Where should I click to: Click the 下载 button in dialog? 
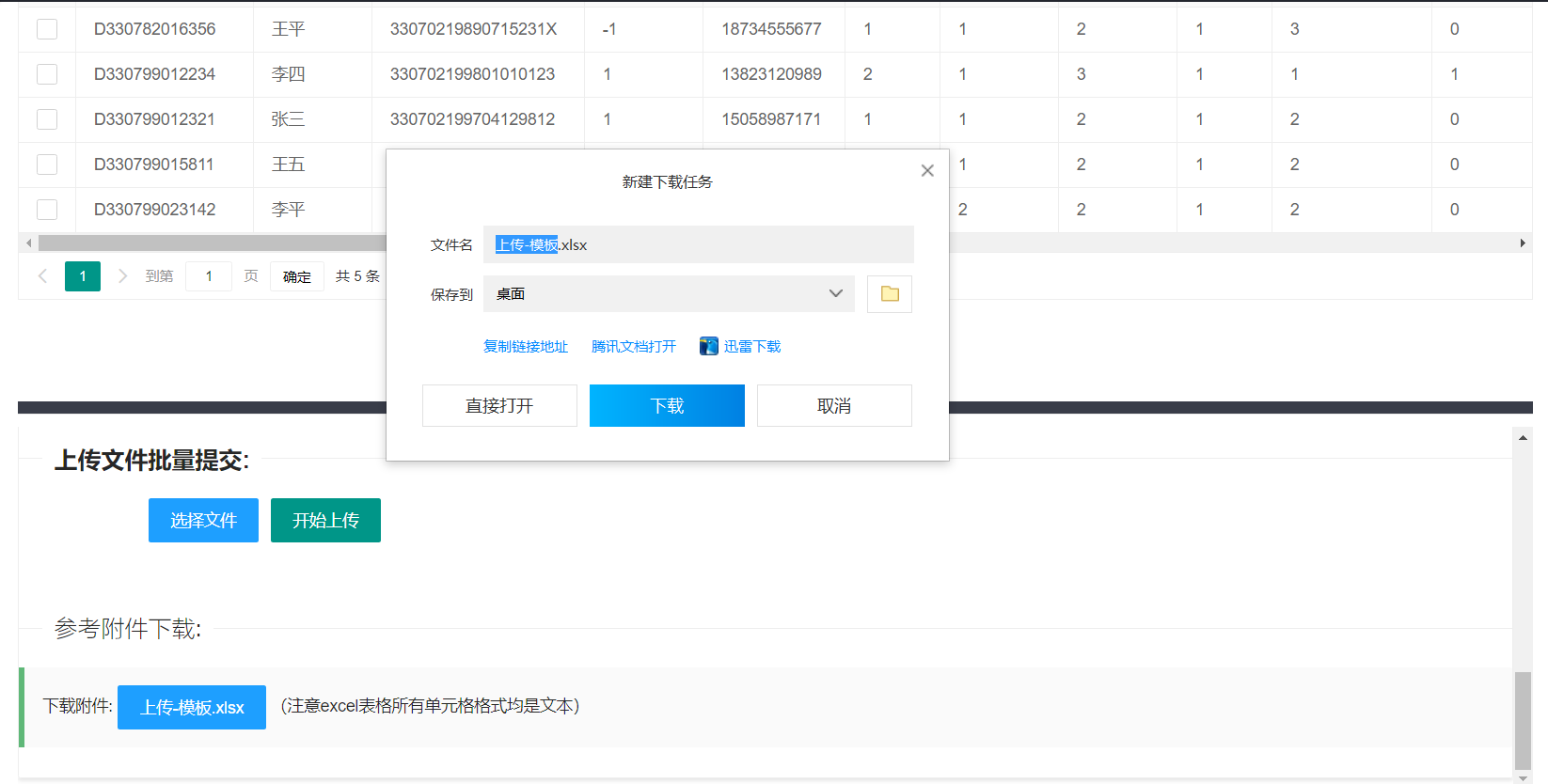(667, 405)
